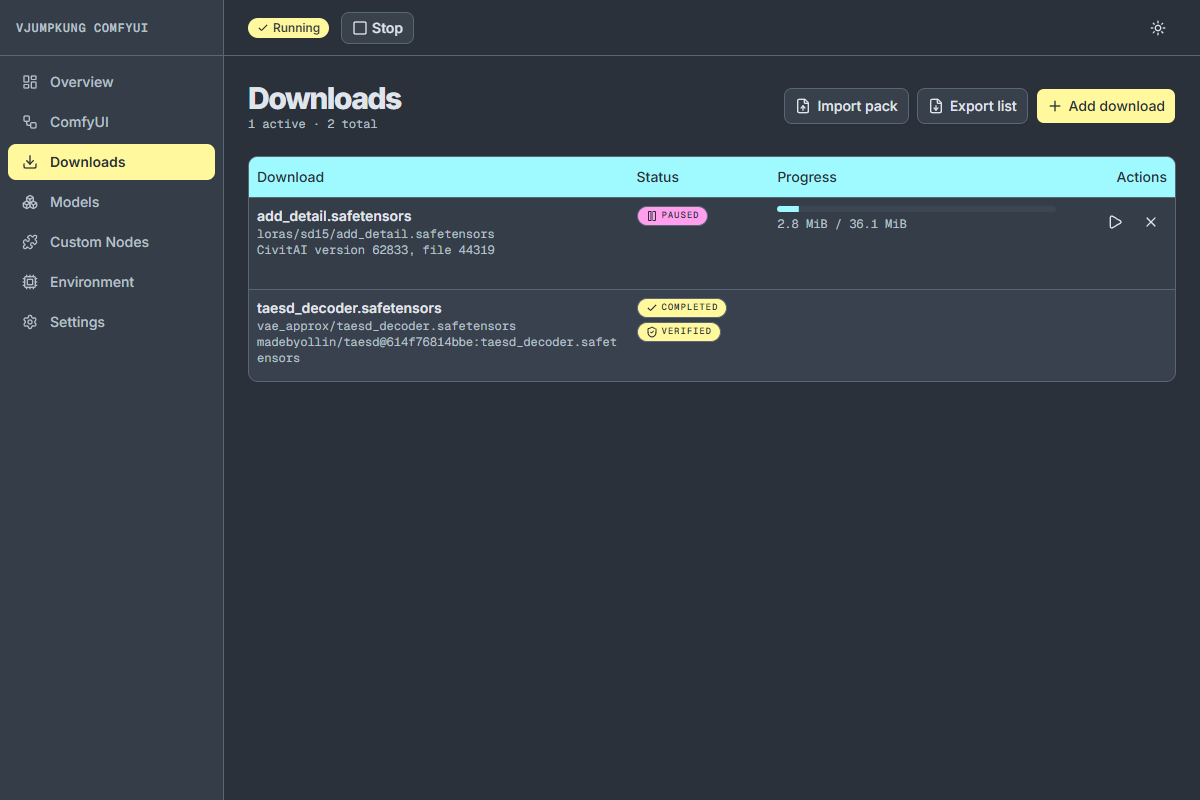1200x800 pixels.
Task: Click the VERIFIED status badge
Action: (x=679, y=332)
